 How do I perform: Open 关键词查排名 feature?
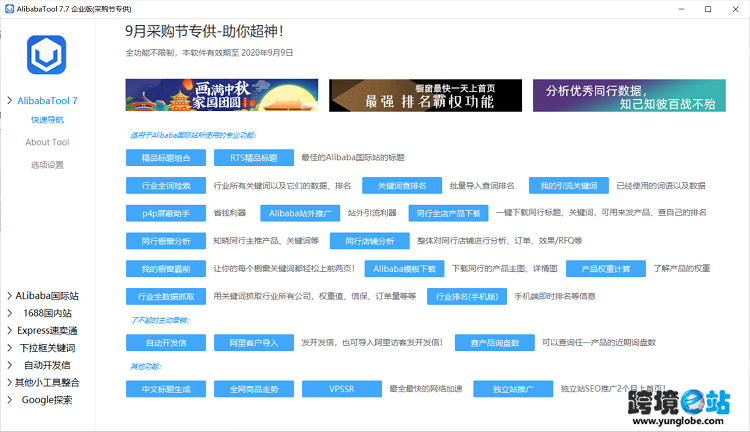(x=402, y=185)
